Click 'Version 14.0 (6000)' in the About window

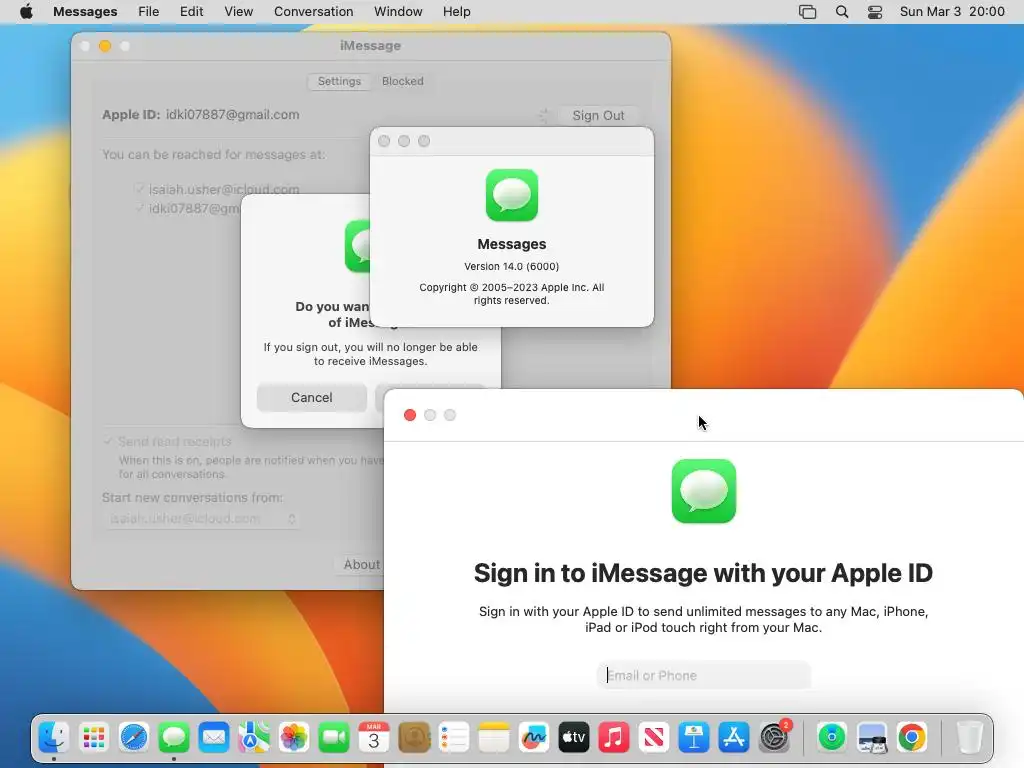tap(511, 266)
